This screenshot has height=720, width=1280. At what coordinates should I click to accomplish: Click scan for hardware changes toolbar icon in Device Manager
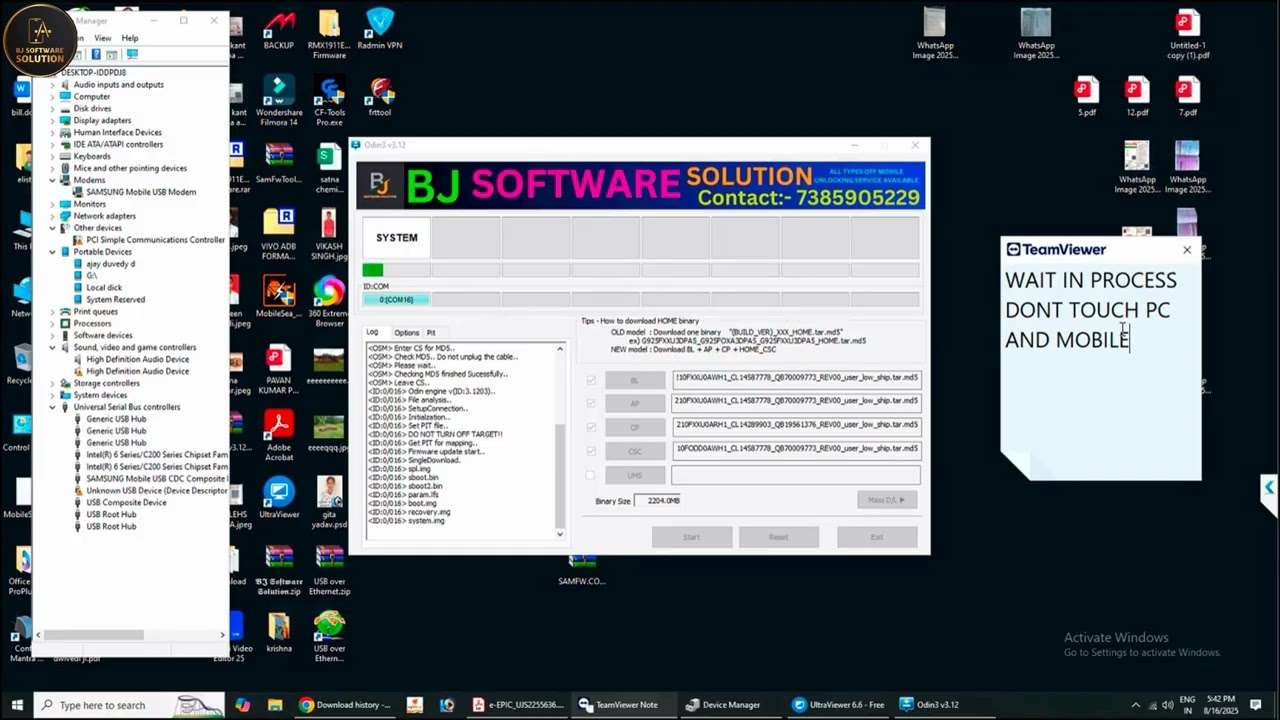click(x=132, y=54)
